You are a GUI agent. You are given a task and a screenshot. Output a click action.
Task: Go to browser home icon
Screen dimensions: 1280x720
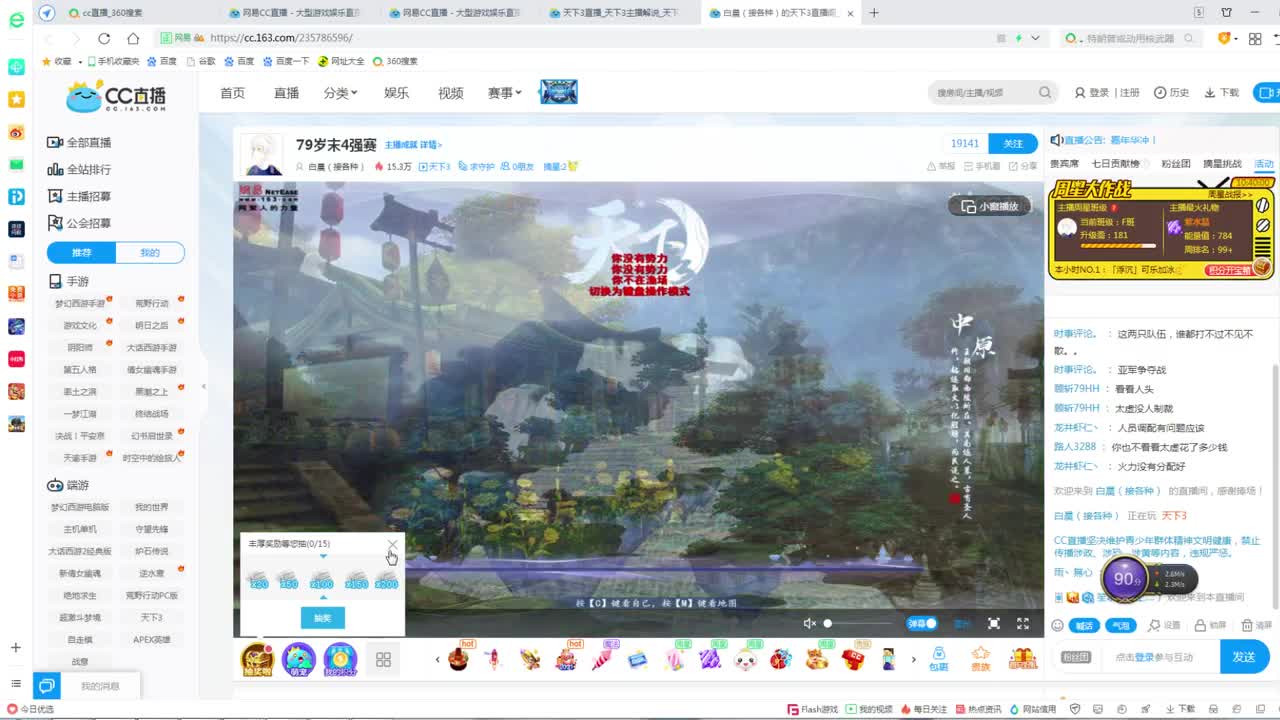pos(133,38)
